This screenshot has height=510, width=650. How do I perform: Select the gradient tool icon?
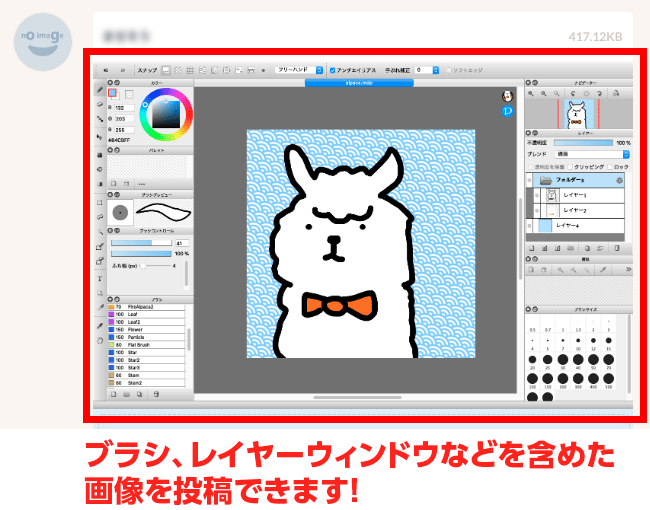tap(100, 184)
